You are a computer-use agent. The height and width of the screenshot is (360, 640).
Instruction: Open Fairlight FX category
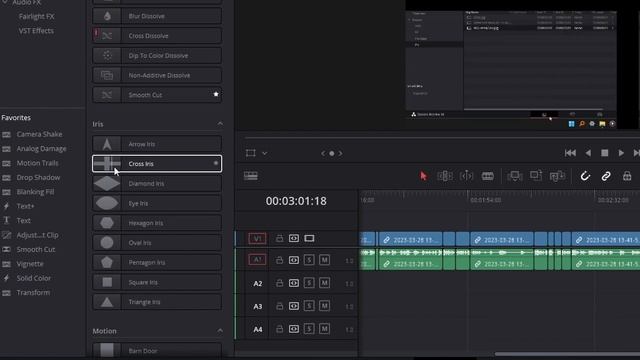36,17
